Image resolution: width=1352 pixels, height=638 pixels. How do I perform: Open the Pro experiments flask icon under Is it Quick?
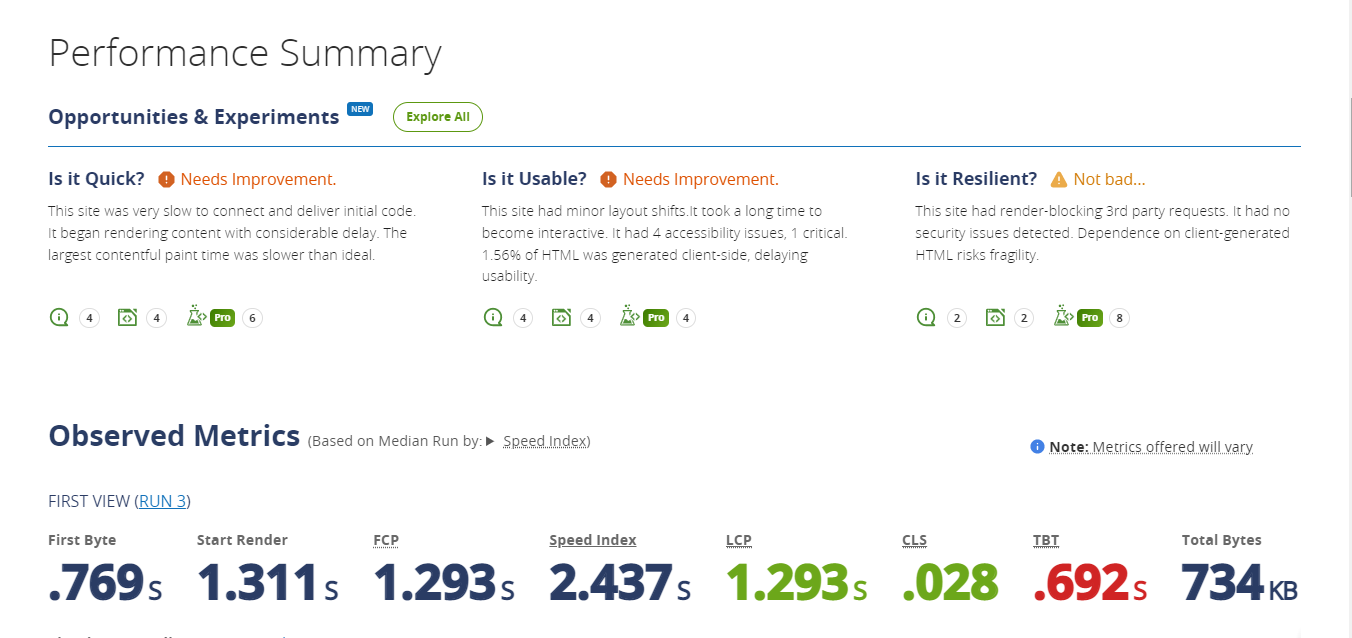click(x=196, y=316)
